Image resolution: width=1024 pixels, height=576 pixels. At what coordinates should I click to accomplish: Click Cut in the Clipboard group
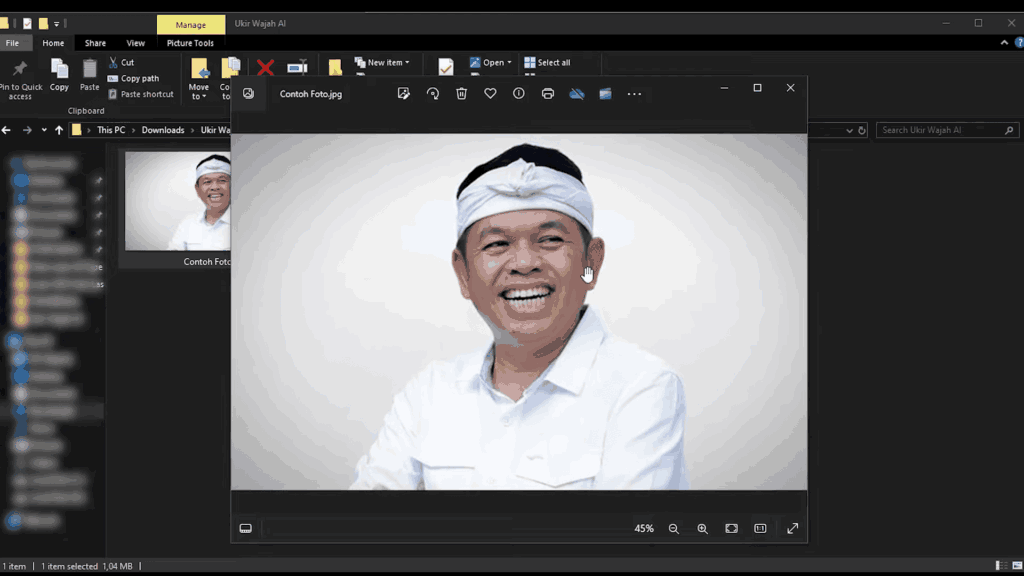pyautogui.click(x=121, y=63)
